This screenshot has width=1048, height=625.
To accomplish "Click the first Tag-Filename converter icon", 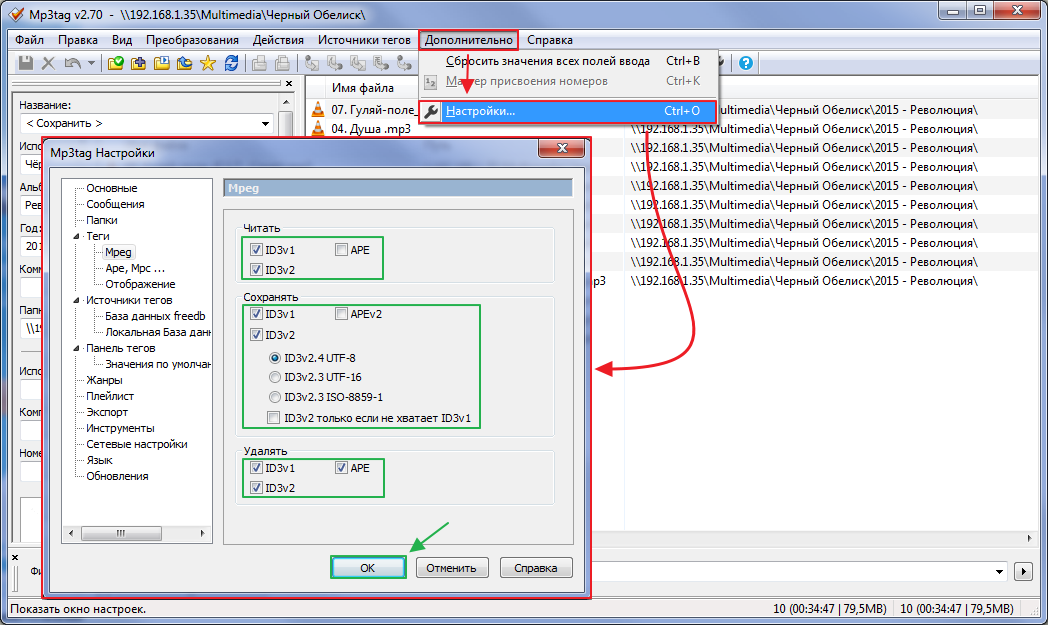I will tap(311, 63).
